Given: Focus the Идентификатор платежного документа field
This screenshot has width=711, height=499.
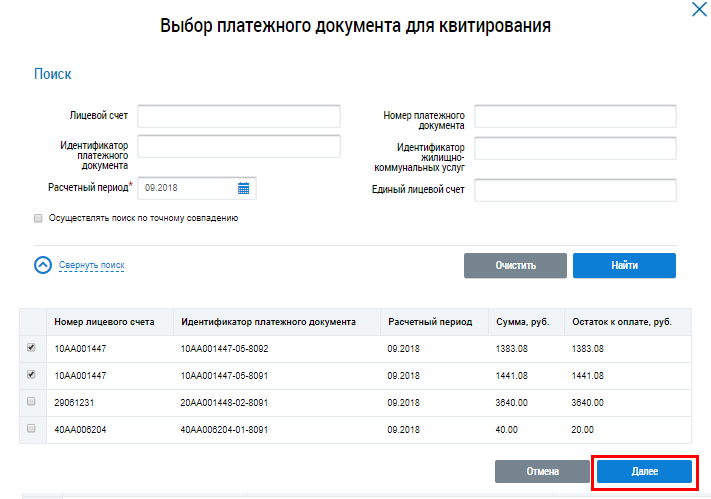Looking at the screenshot, I should click(x=239, y=147).
